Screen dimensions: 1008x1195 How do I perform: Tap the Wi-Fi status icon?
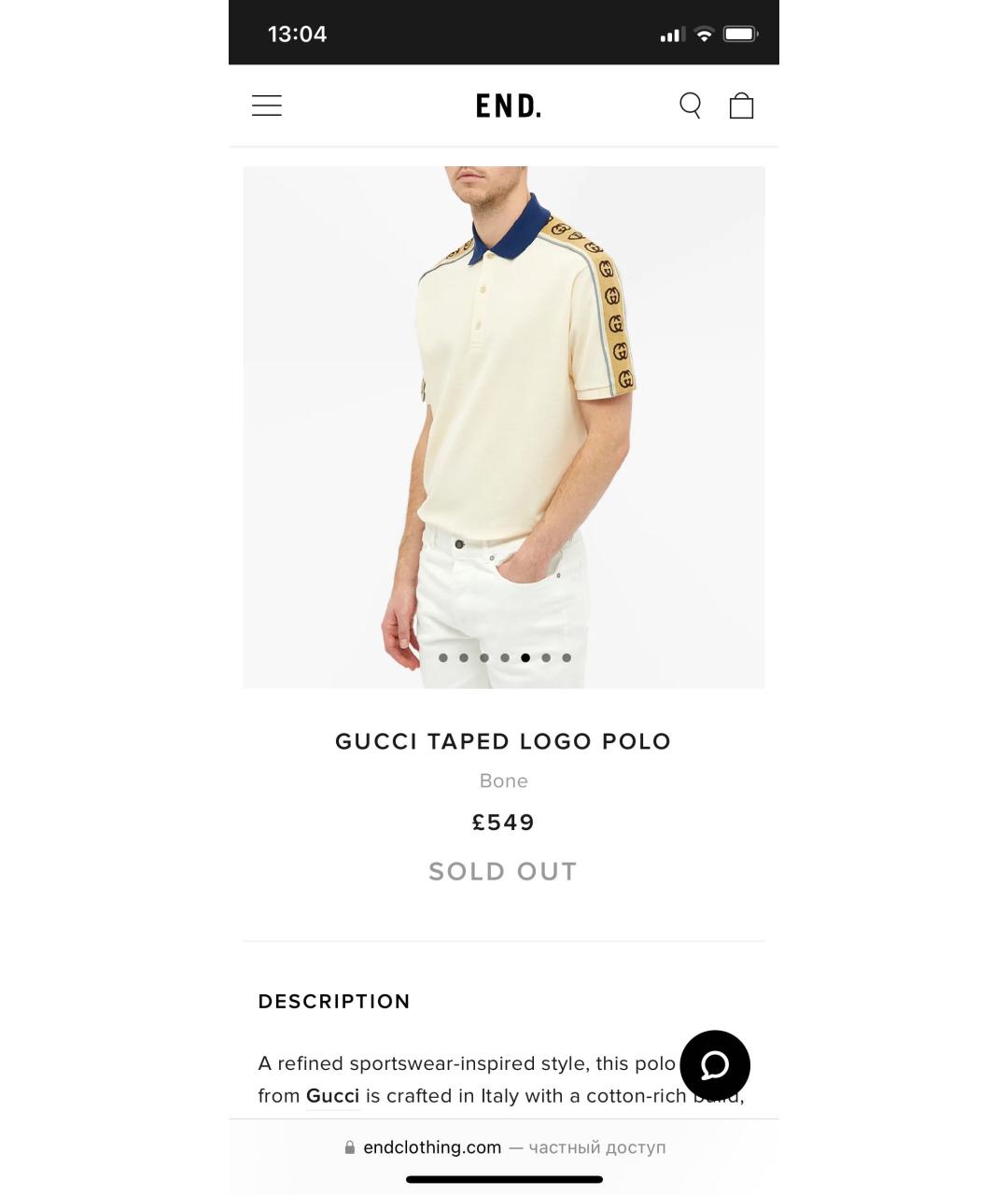point(705,35)
